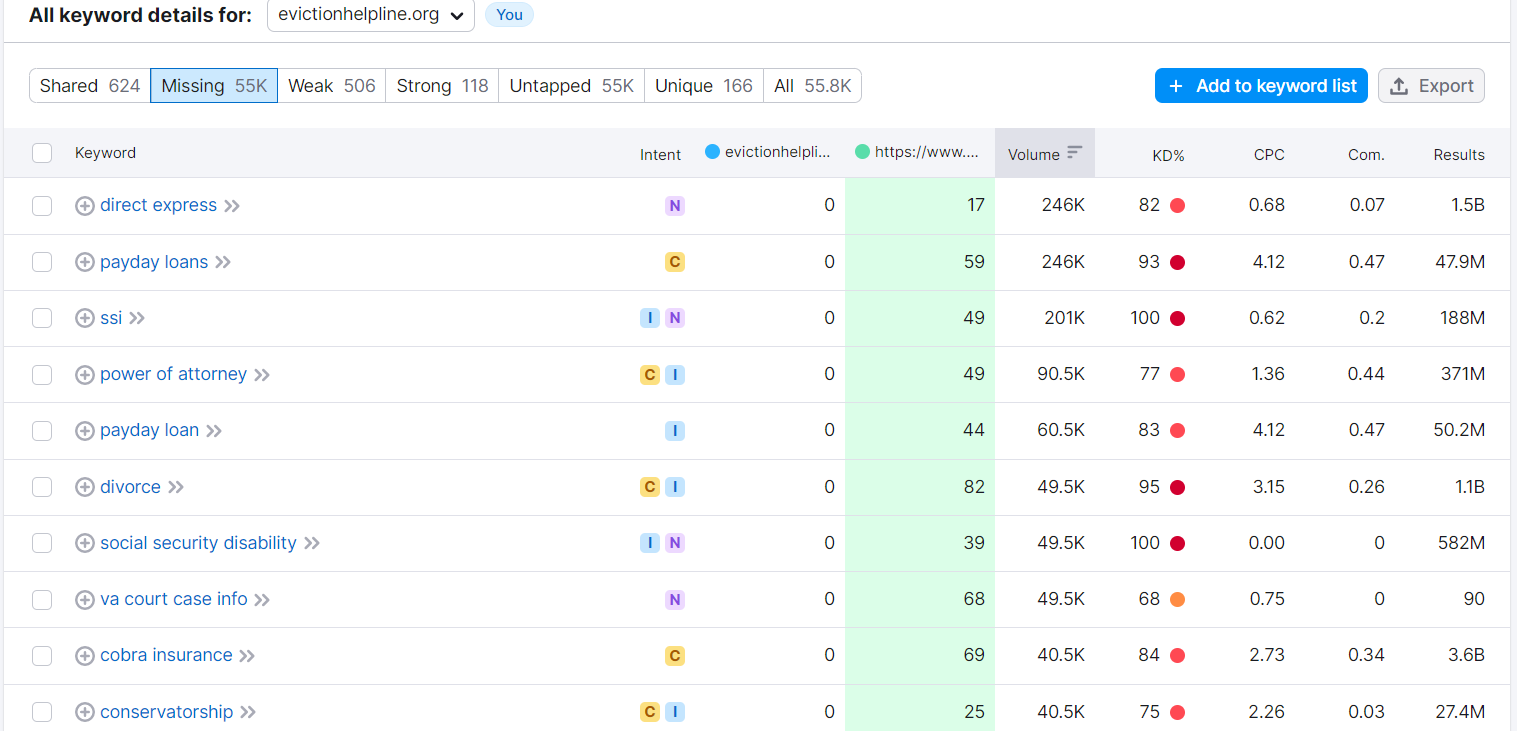Click double-chevron next to social security disability
This screenshot has height=731, width=1517.
(312, 543)
